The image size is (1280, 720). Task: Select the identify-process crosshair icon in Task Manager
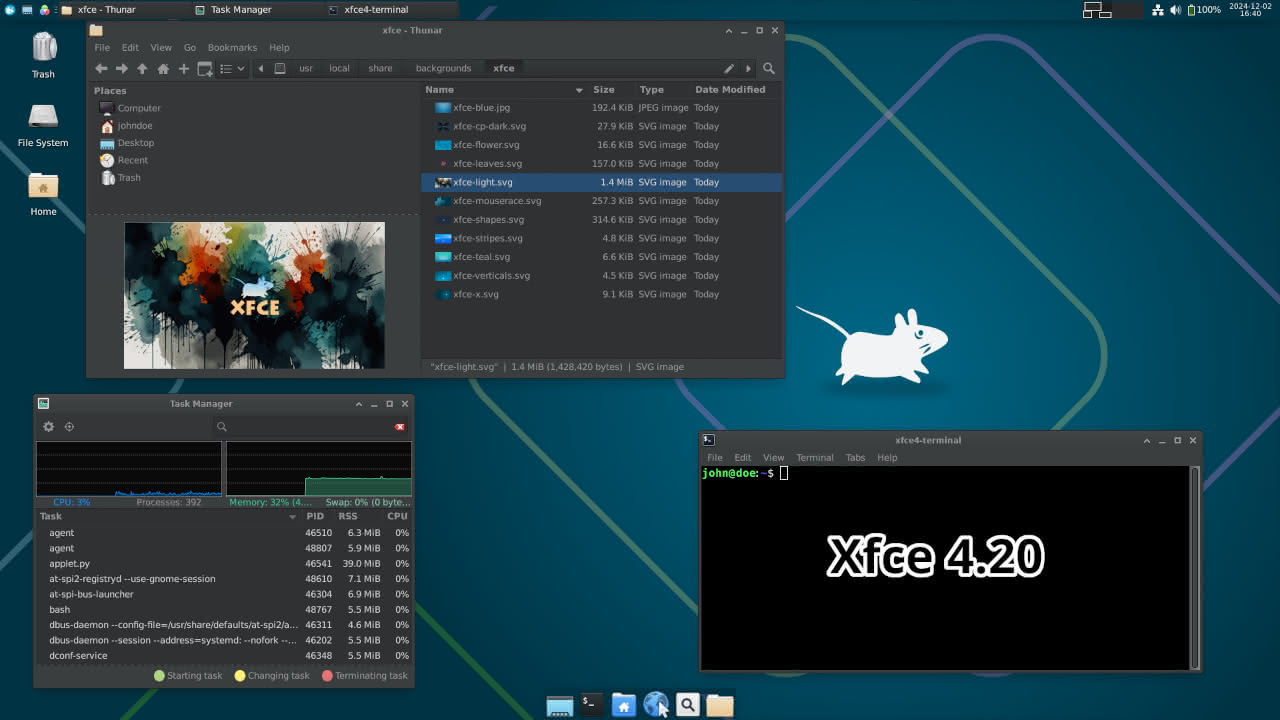pos(69,426)
